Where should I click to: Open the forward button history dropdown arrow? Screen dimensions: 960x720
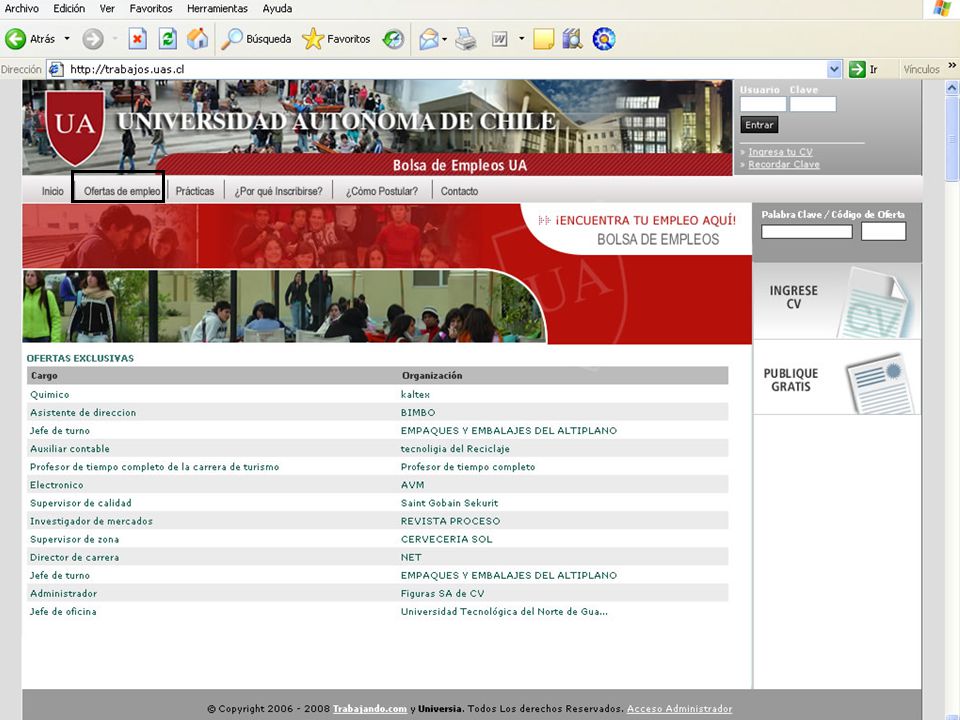(115, 39)
